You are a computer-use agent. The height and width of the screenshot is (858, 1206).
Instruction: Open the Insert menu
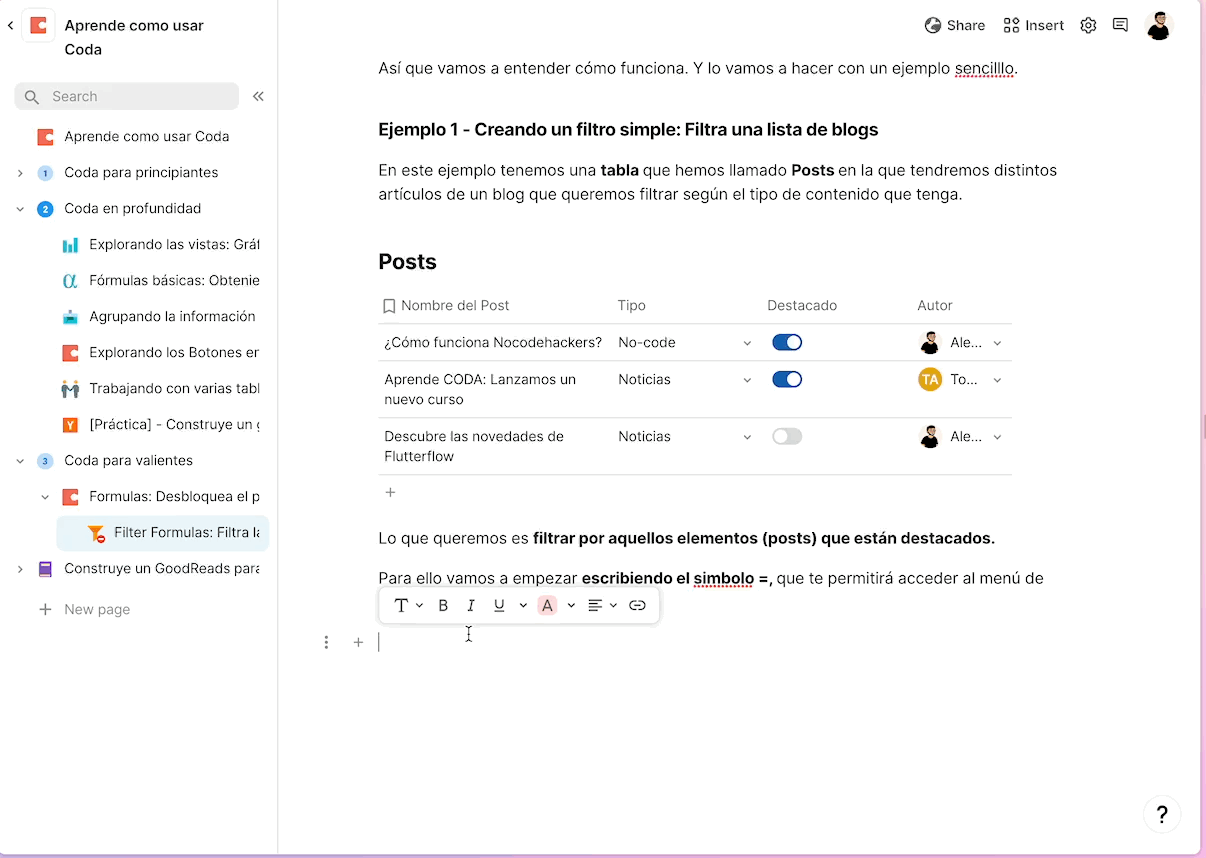(x=1034, y=25)
